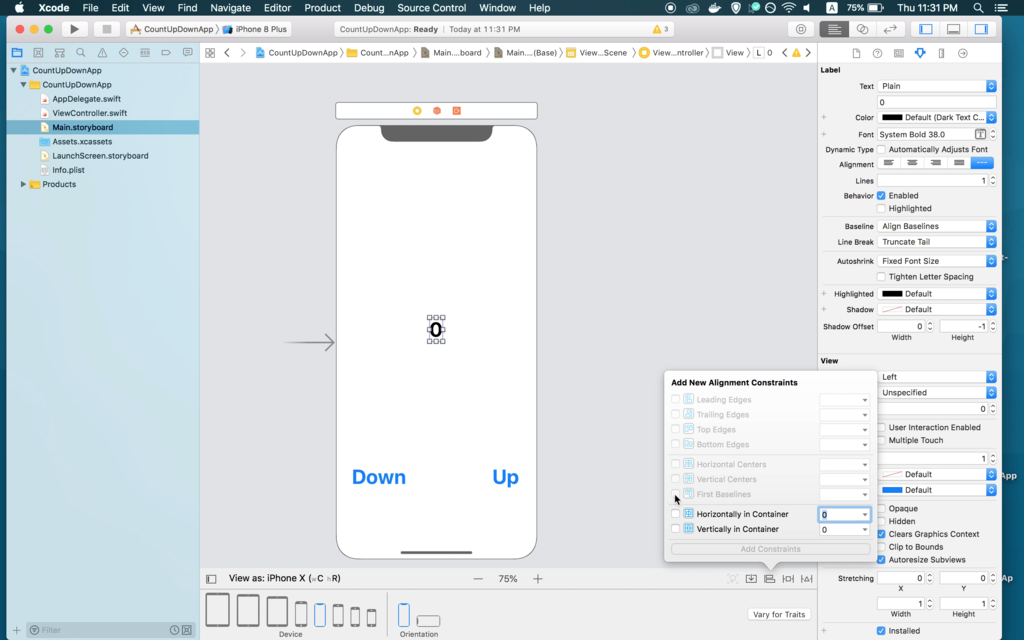Check the Highlighted behavior checkbox
Image resolution: width=1024 pixels, height=640 pixels.
pos(882,208)
